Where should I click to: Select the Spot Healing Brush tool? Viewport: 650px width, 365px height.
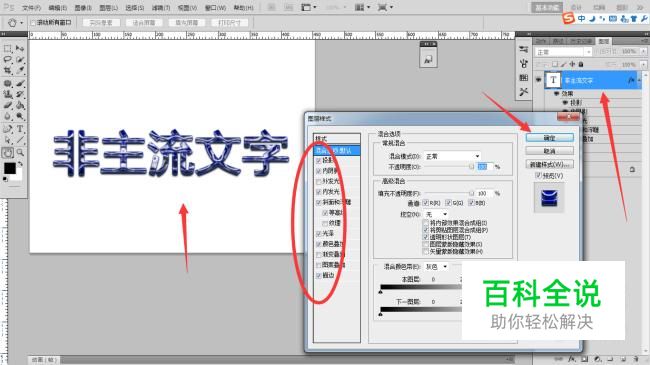click(7, 83)
